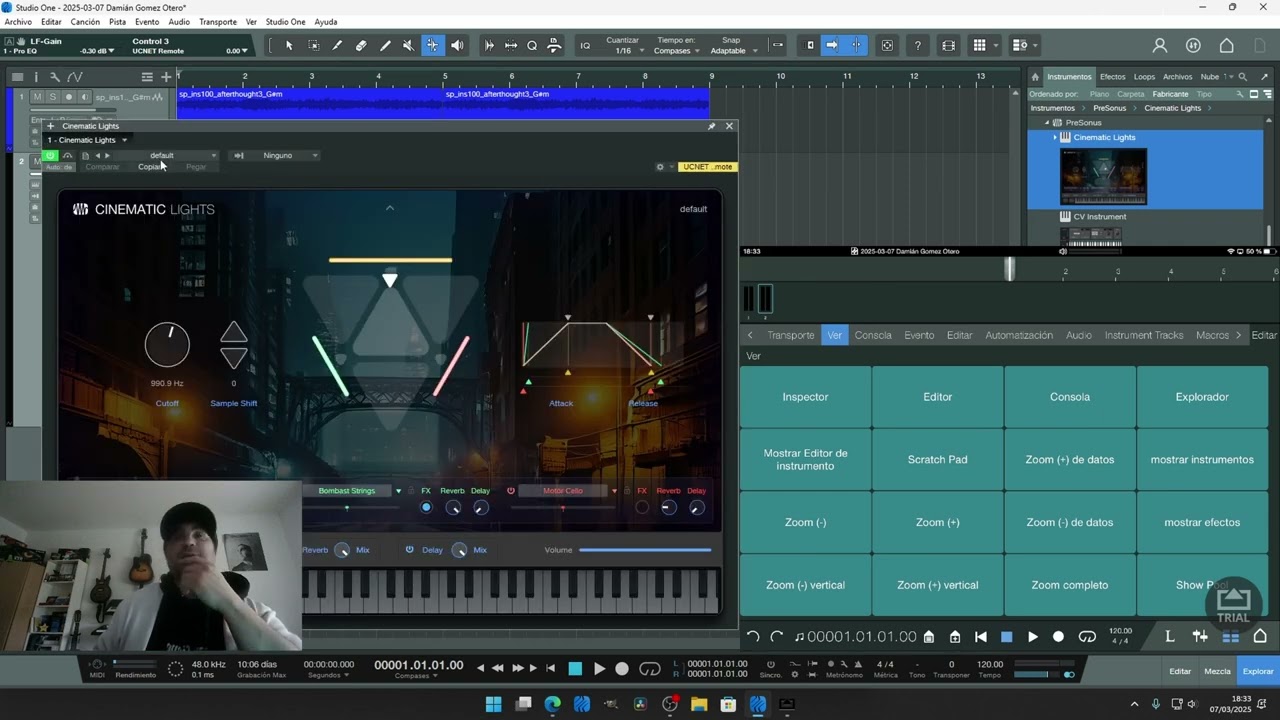Expand Cinematic Lights tree item in browser
The height and width of the screenshot is (720, 1280).
point(1054,137)
